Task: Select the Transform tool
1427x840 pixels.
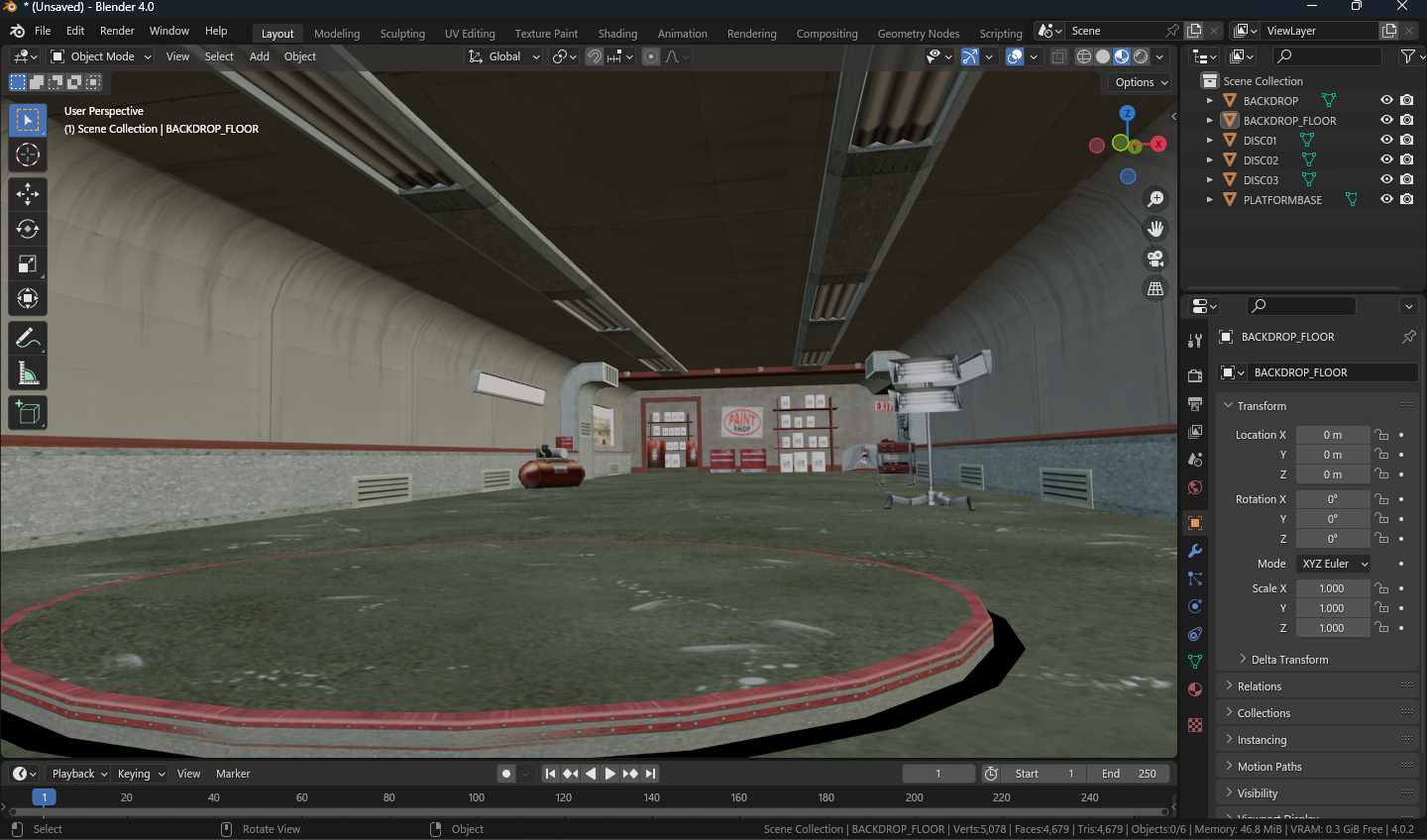Action: pos(28,298)
